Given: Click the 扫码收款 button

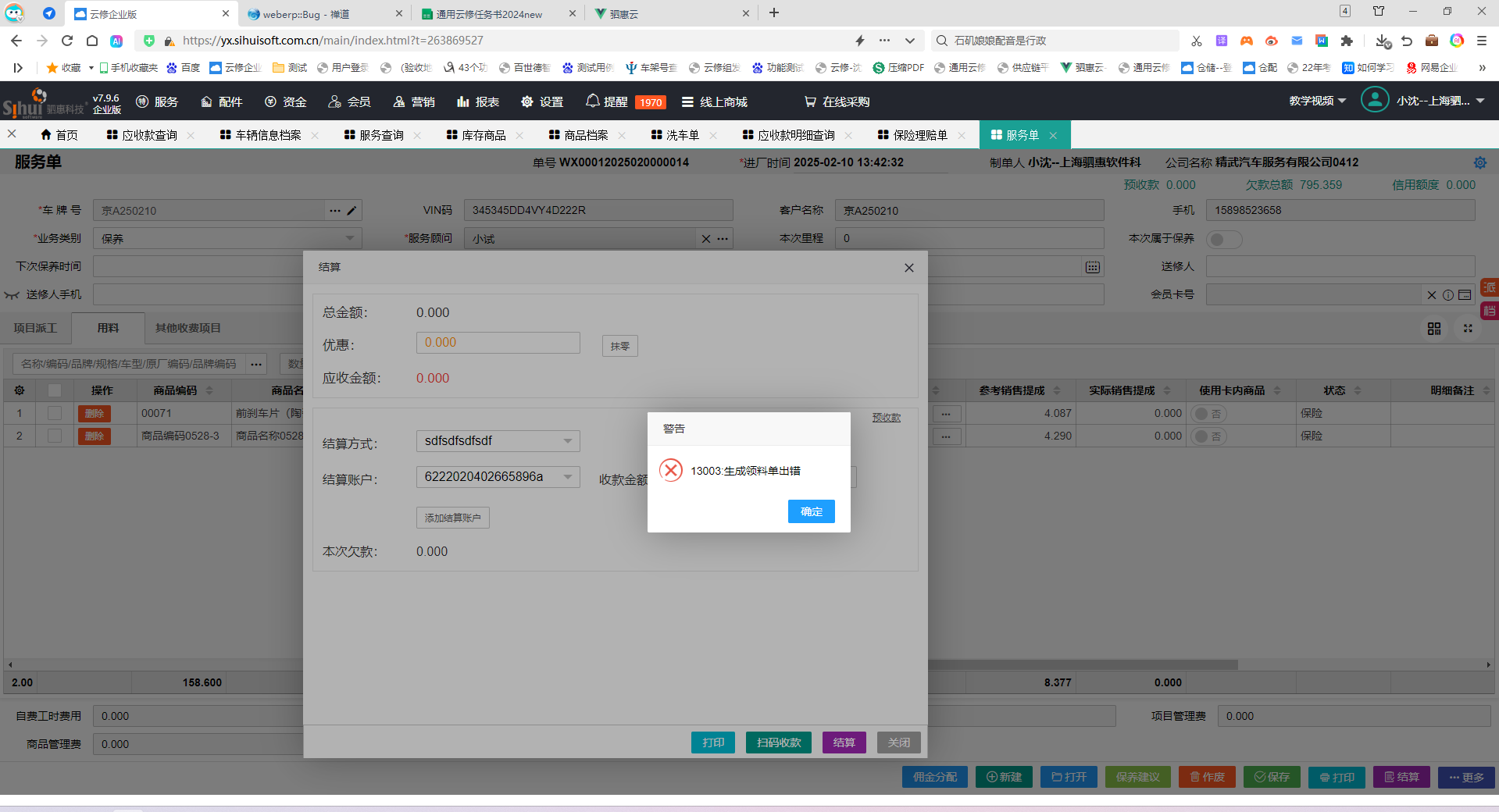Looking at the screenshot, I should pyautogui.click(x=778, y=743).
